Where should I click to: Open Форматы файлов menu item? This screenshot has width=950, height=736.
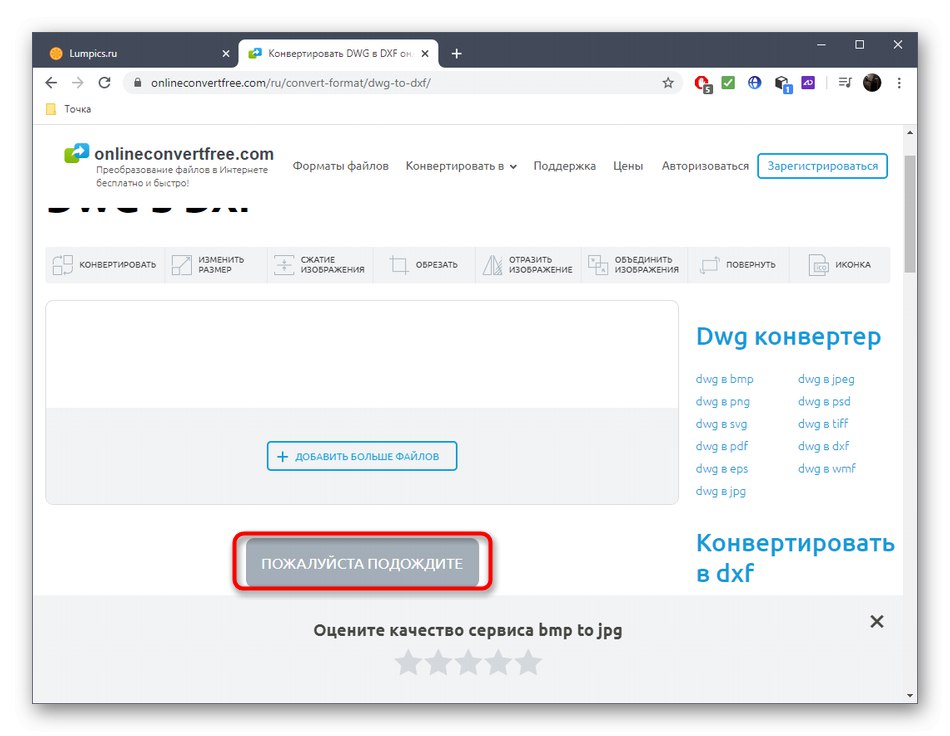340,166
